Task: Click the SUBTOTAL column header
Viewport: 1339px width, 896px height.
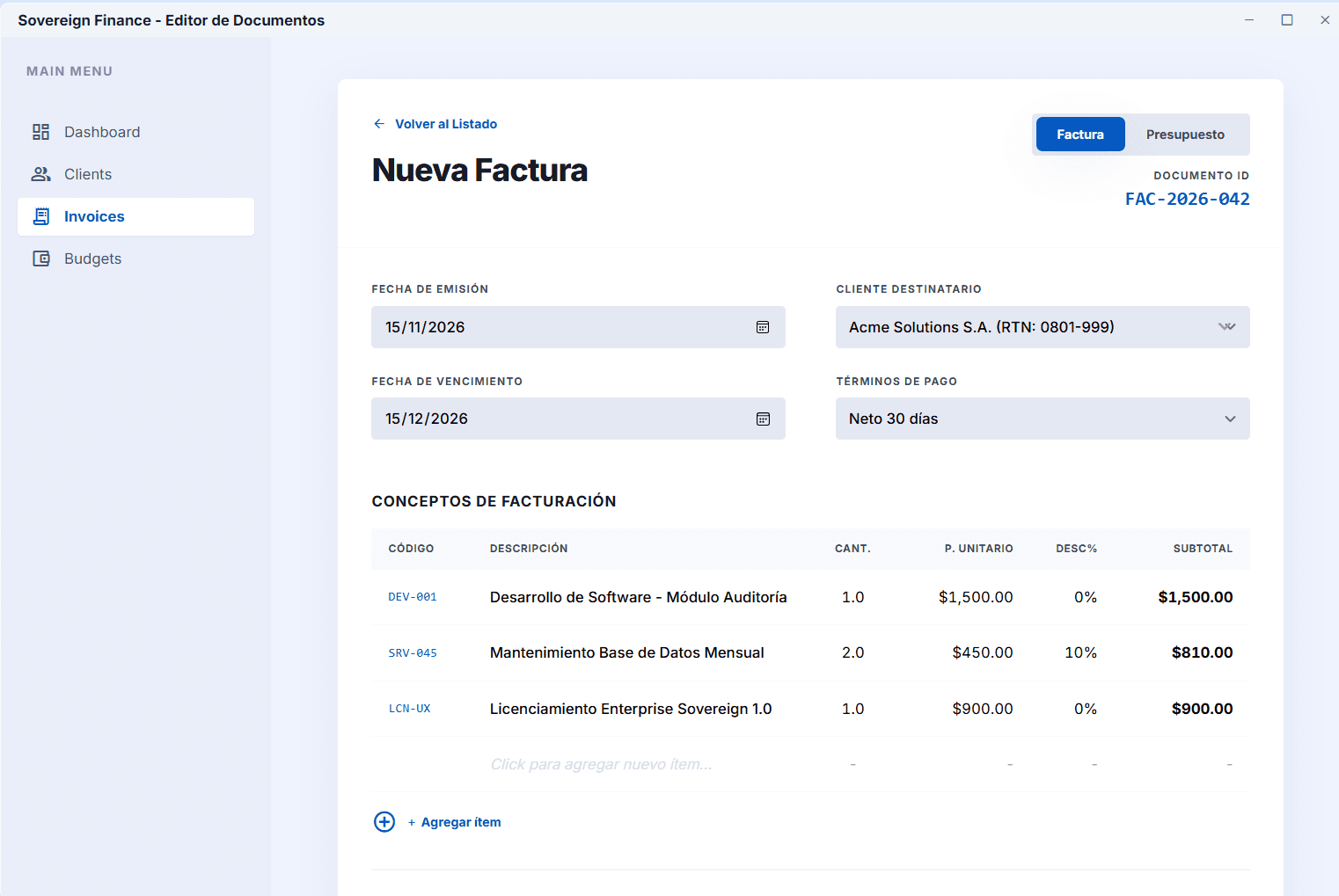Action: tap(1203, 549)
